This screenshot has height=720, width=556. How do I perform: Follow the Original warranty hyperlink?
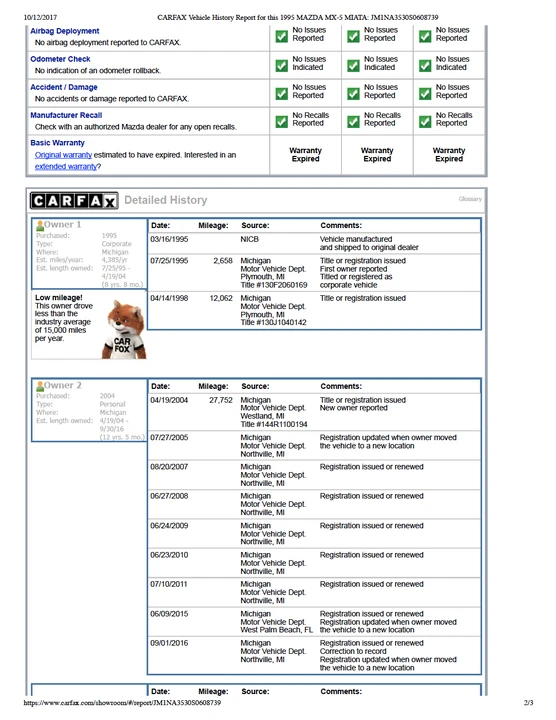[63, 155]
